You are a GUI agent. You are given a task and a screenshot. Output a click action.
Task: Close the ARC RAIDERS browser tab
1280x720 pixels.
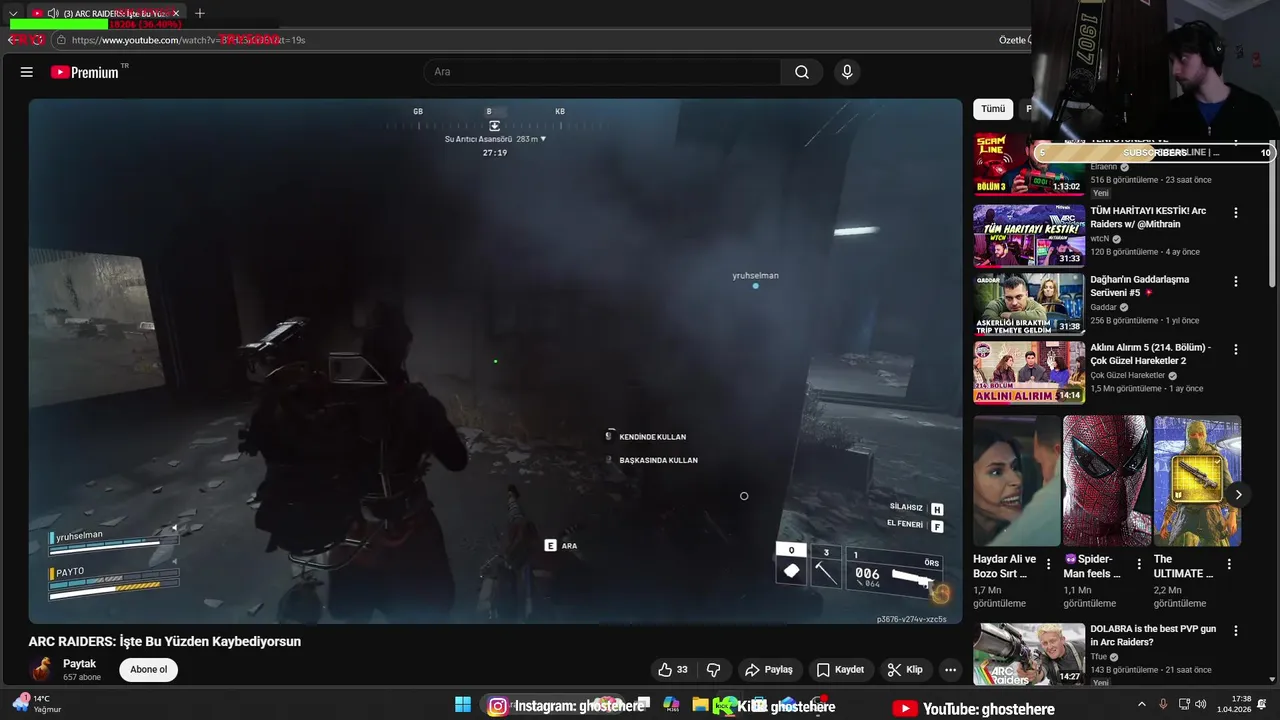tap(176, 13)
